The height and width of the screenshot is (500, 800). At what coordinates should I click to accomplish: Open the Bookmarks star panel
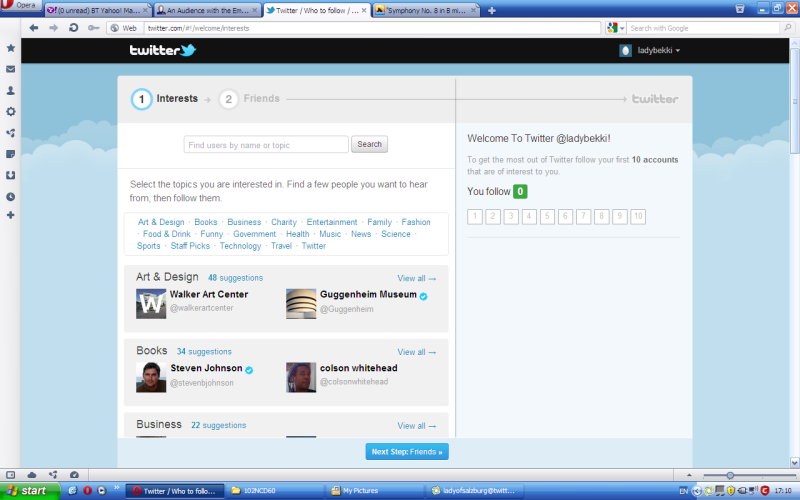[10, 48]
